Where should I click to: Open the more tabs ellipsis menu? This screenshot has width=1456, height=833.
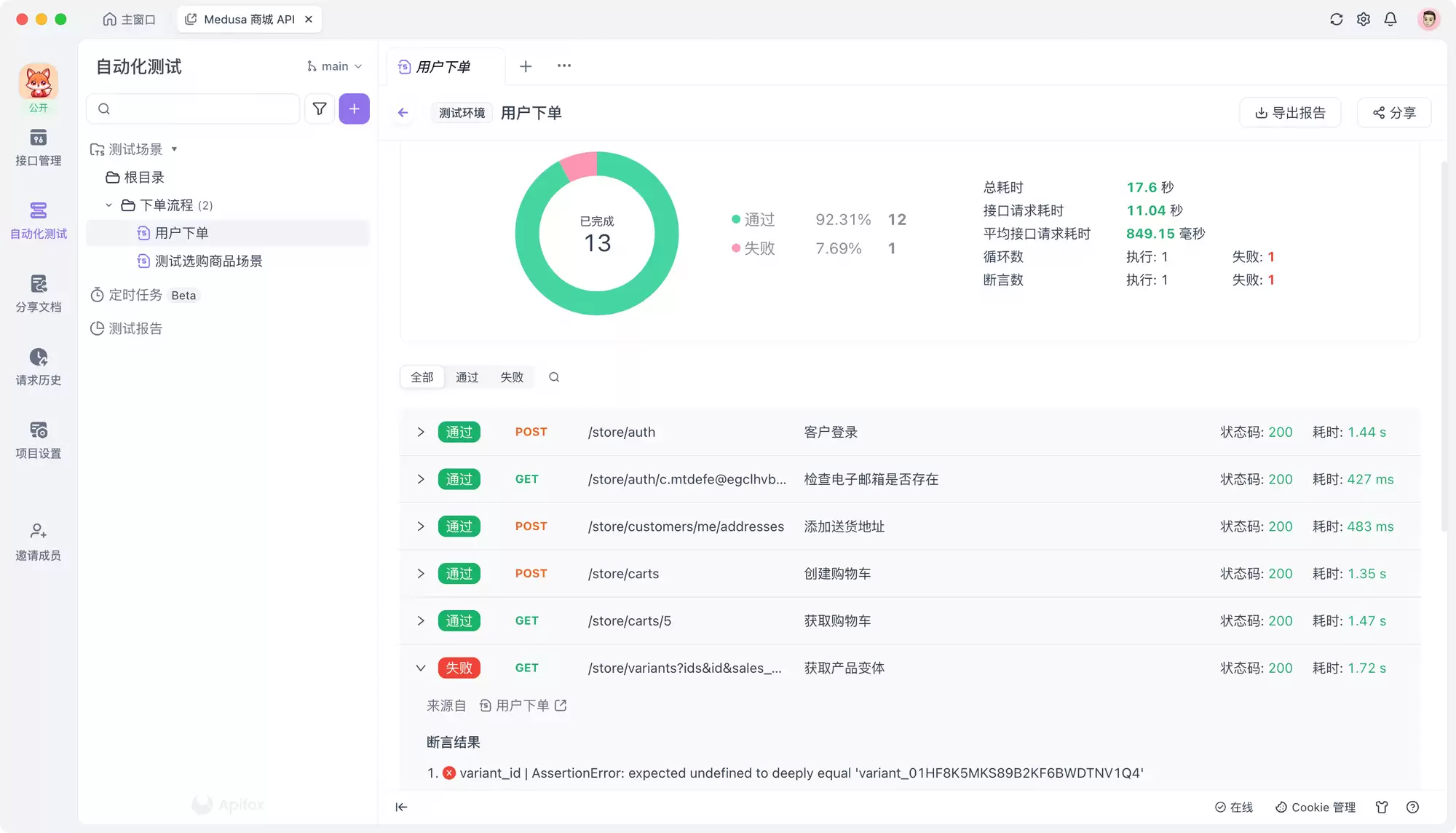564,66
